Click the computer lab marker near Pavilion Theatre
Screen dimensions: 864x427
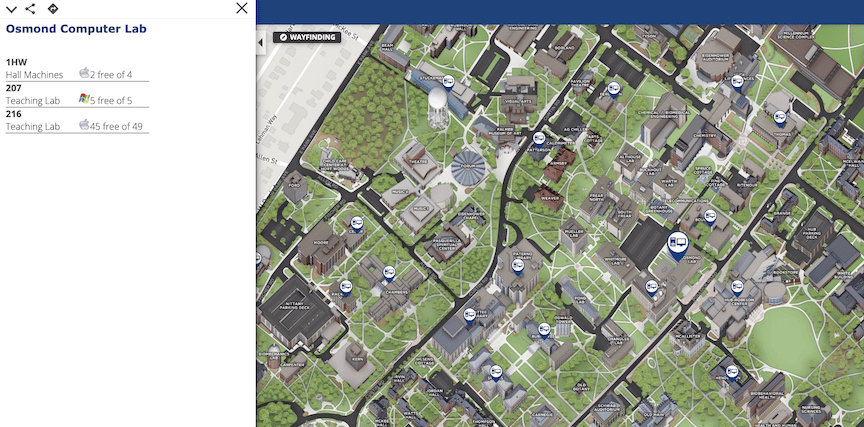pyautogui.click(x=613, y=88)
